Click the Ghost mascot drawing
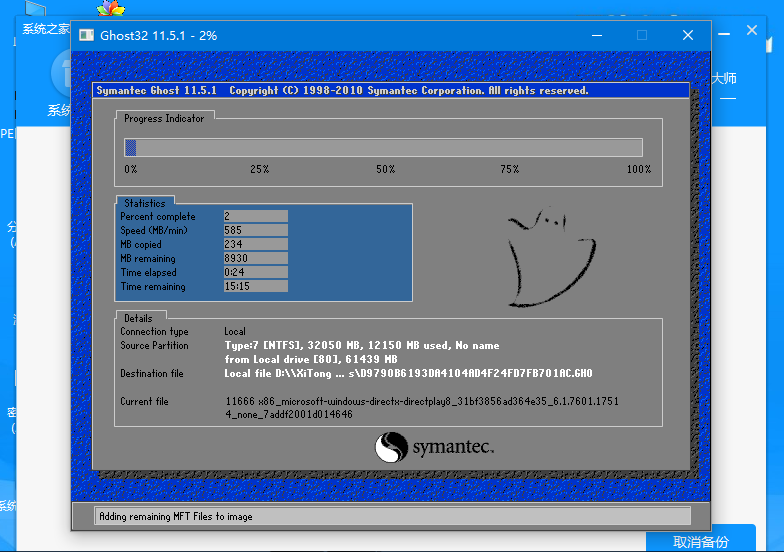 pos(549,256)
